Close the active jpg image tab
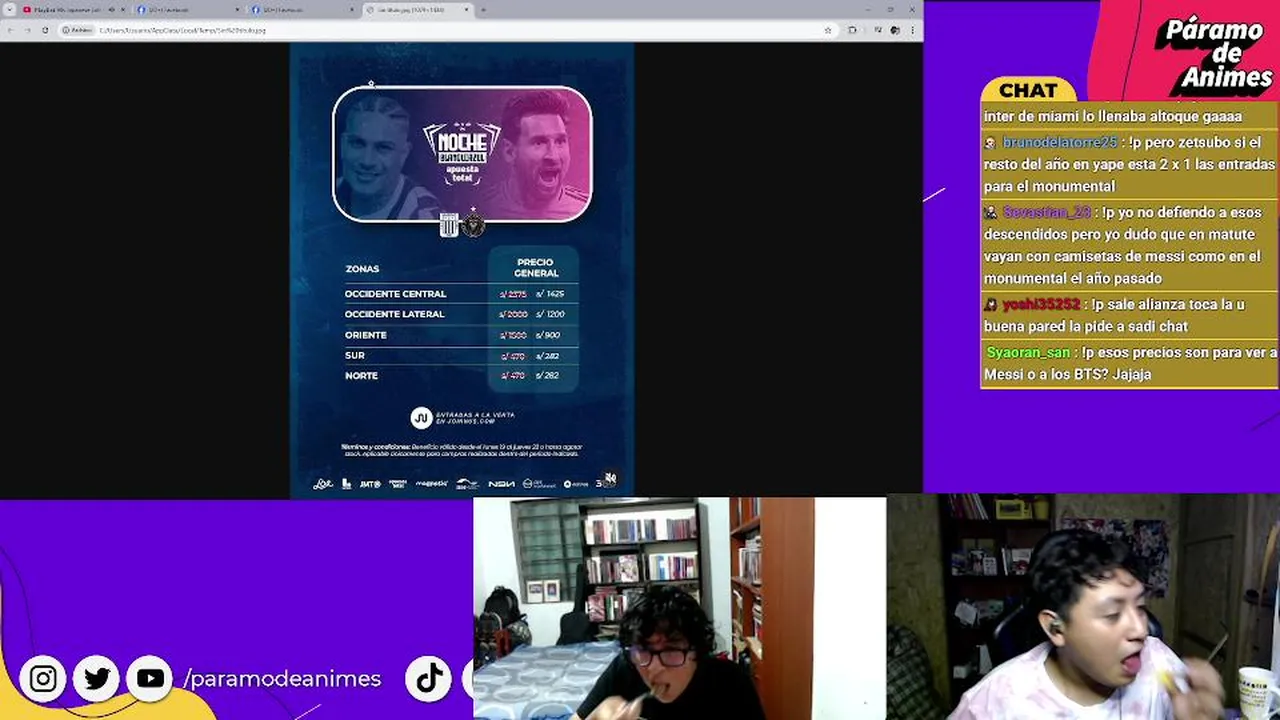Image resolution: width=1280 pixels, height=720 pixels. (467, 10)
